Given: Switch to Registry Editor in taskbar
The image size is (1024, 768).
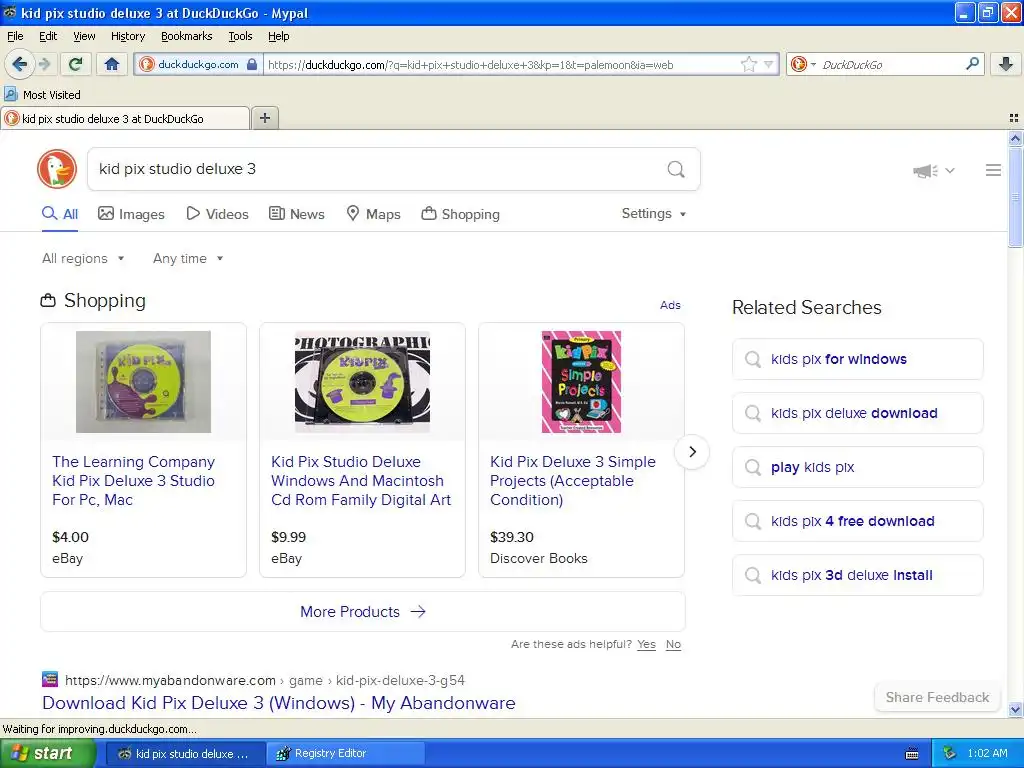Looking at the screenshot, I should [x=346, y=753].
